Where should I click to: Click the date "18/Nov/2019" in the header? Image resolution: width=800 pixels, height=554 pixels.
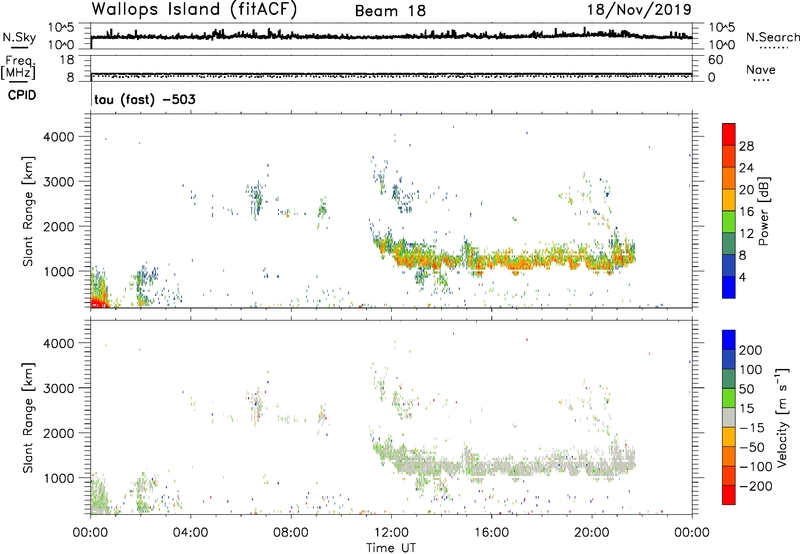pyautogui.click(x=639, y=10)
